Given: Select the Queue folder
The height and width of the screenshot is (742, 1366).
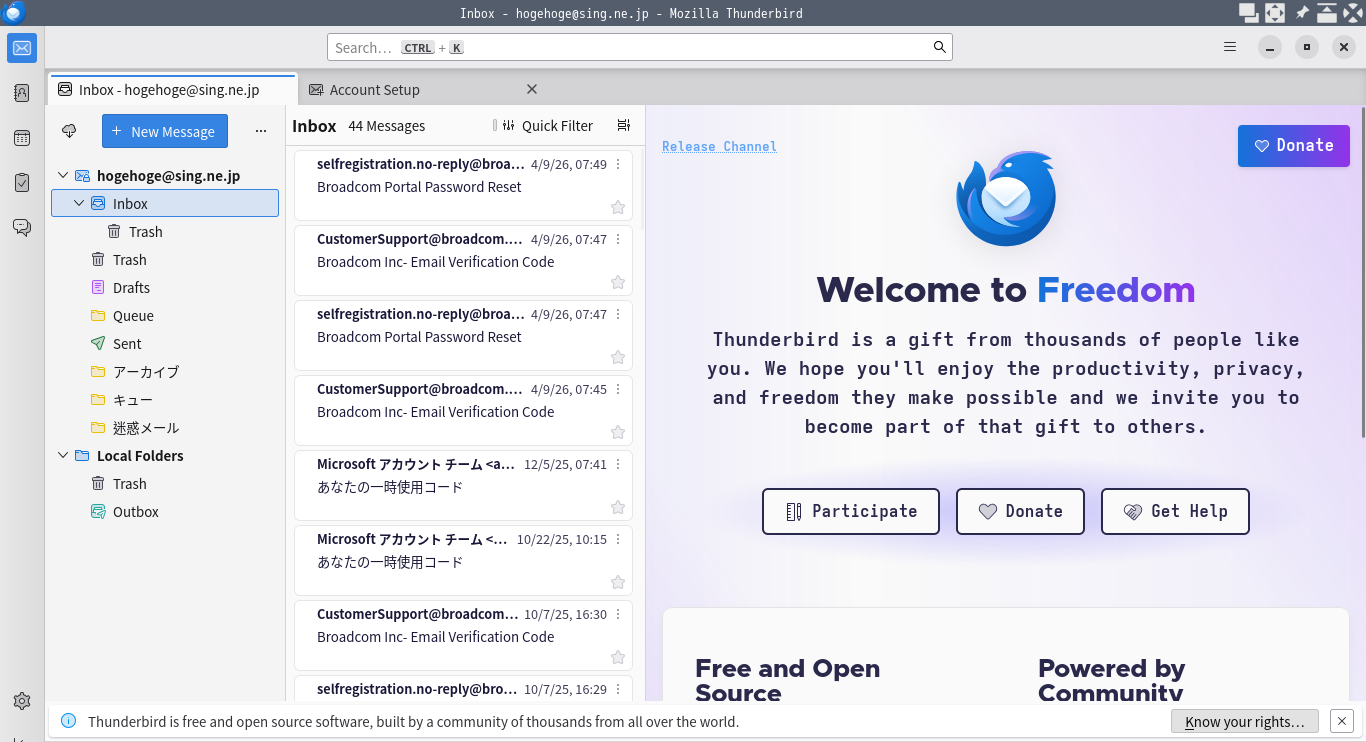Looking at the screenshot, I should coord(133,316).
